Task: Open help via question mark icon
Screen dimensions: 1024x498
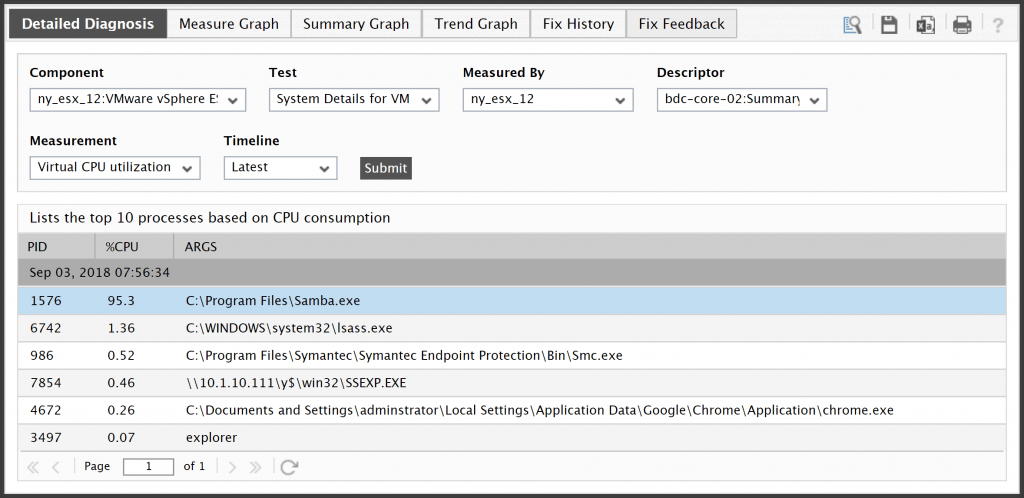Action: click(997, 25)
